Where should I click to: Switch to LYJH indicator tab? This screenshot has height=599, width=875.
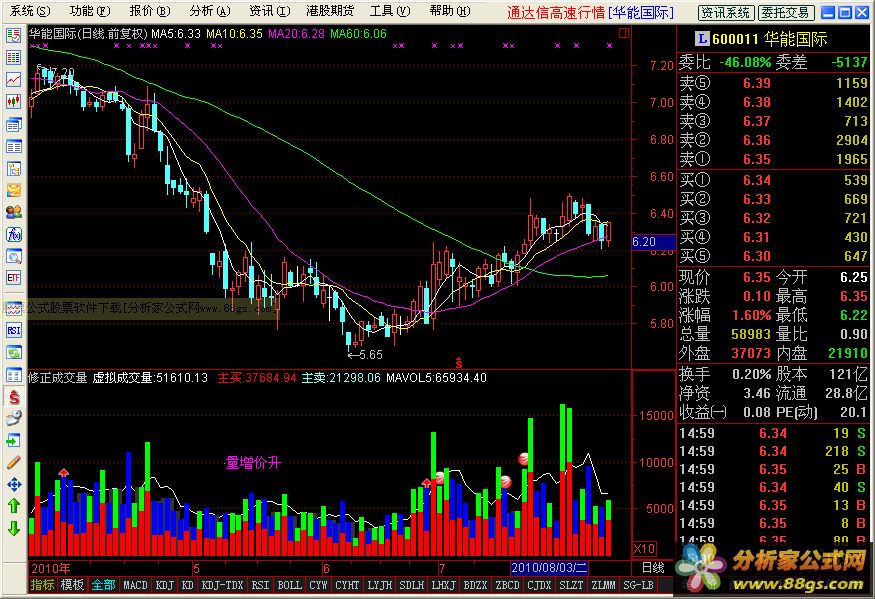pos(379,585)
